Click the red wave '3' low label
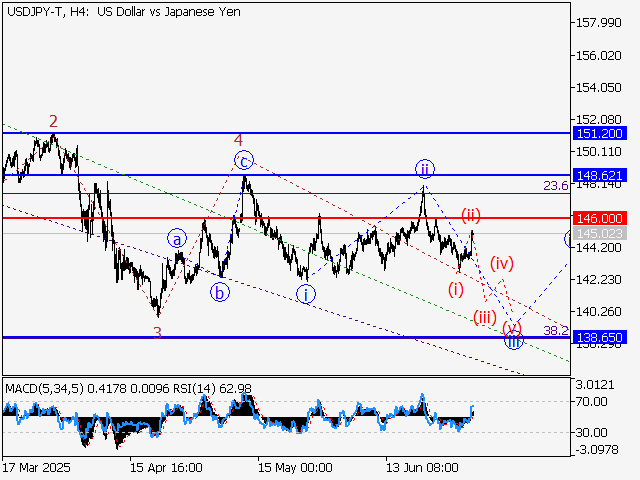This screenshot has height=480, width=640. click(158, 331)
